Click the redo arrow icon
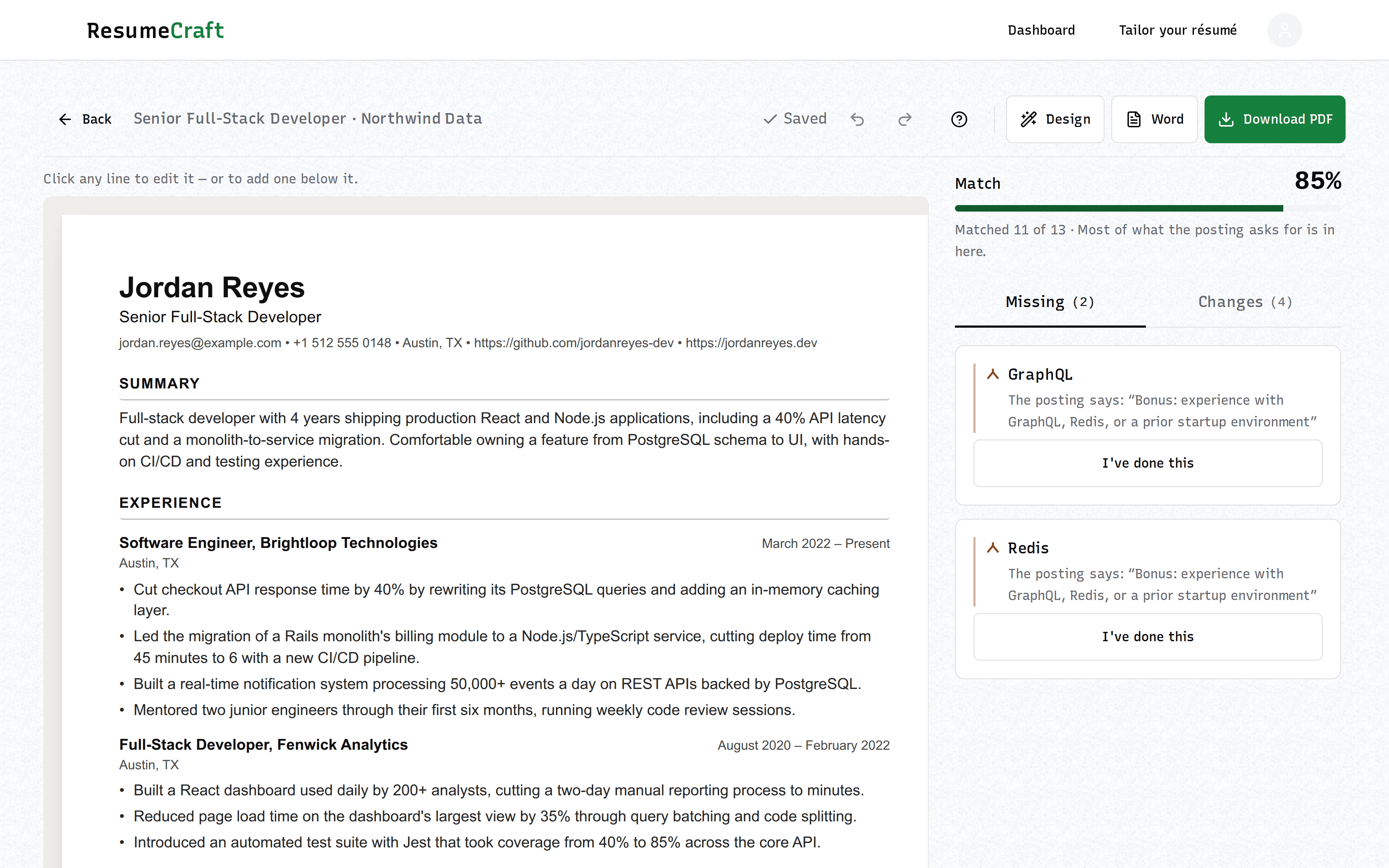The width and height of the screenshot is (1389, 868). click(x=905, y=119)
